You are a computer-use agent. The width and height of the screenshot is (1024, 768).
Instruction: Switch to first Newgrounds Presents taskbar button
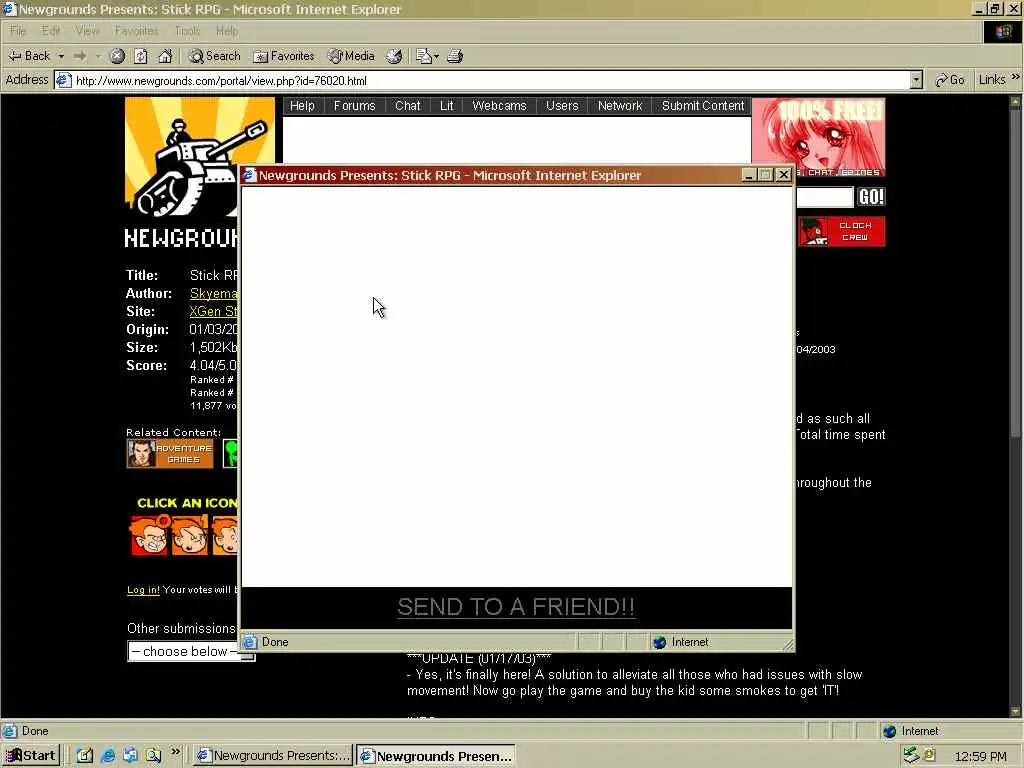pyautogui.click(x=274, y=756)
